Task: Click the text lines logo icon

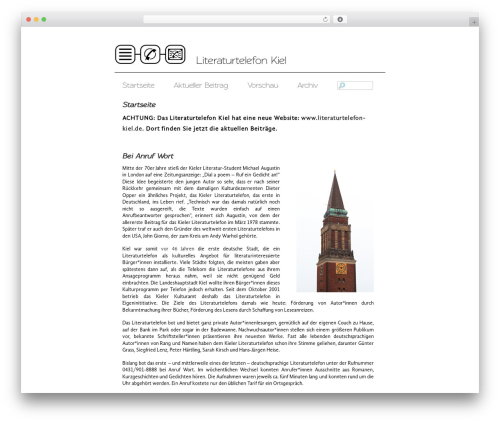Action: (125, 54)
